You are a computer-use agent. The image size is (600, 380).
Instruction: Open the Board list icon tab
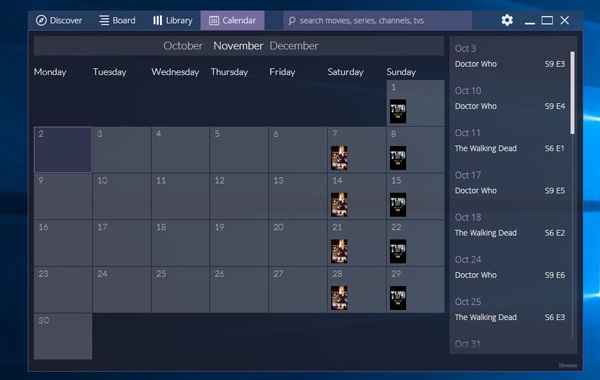click(x=117, y=20)
